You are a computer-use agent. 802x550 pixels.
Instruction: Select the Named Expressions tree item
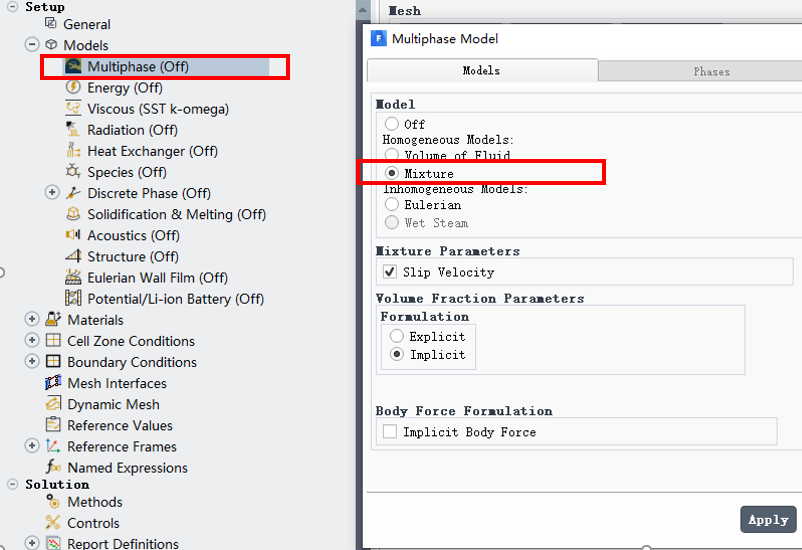tap(128, 468)
